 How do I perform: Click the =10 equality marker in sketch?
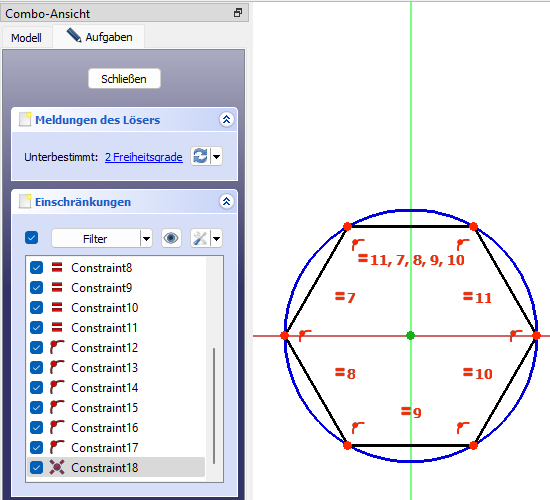[478, 373]
